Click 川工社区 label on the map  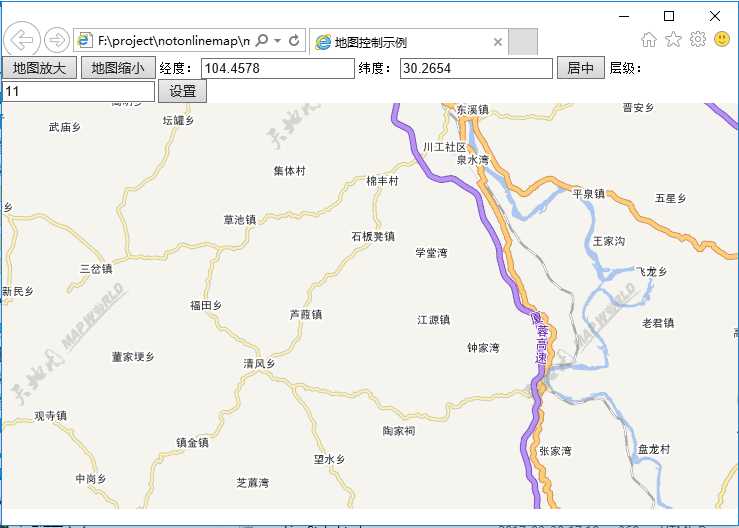(x=445, y=147)
